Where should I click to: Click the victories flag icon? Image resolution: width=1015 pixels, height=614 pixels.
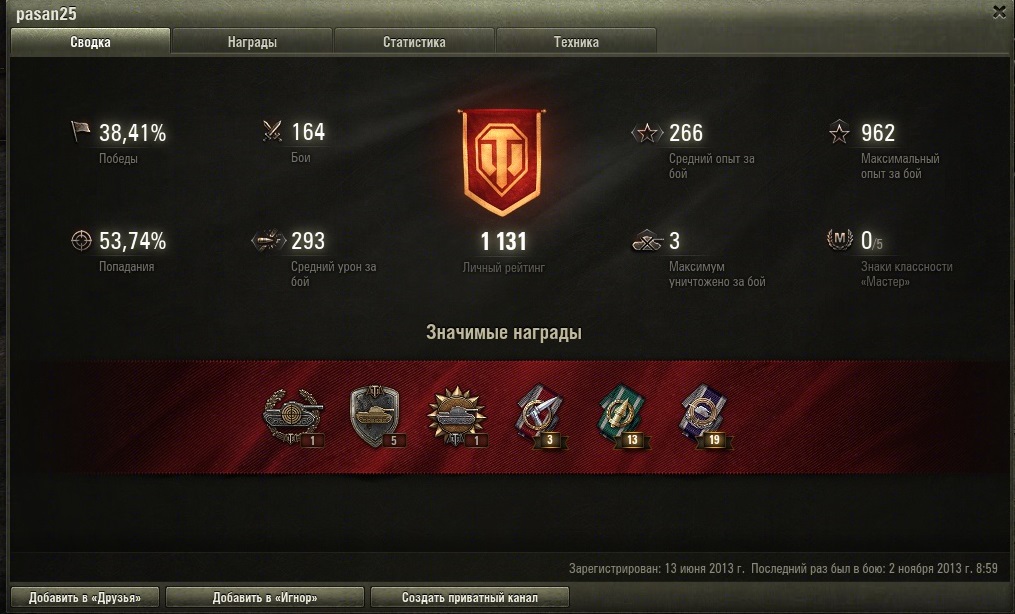[x=80, y=131]
